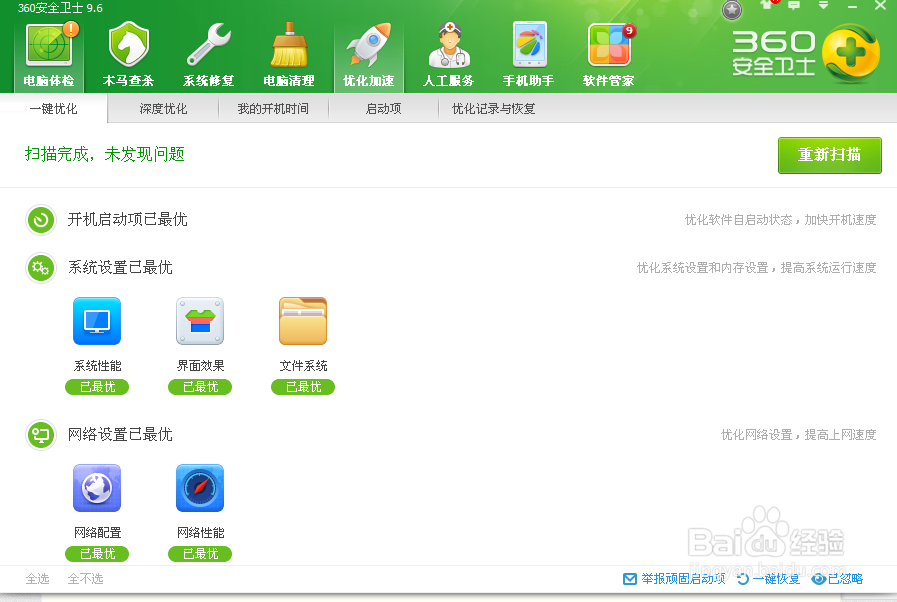Image resolution: width=897 pixels, height=602 pixels.
Task: Open the main menu down-arrow icon
Action: click(823, 5)
